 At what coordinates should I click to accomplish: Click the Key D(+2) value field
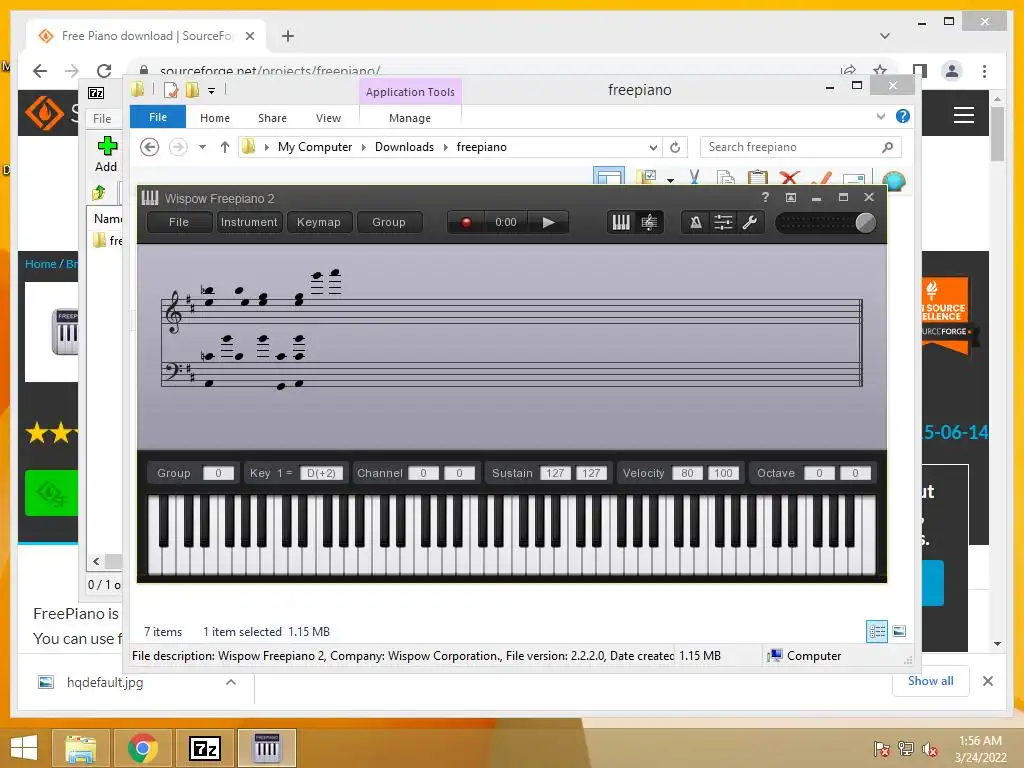(x=321, y=473)
